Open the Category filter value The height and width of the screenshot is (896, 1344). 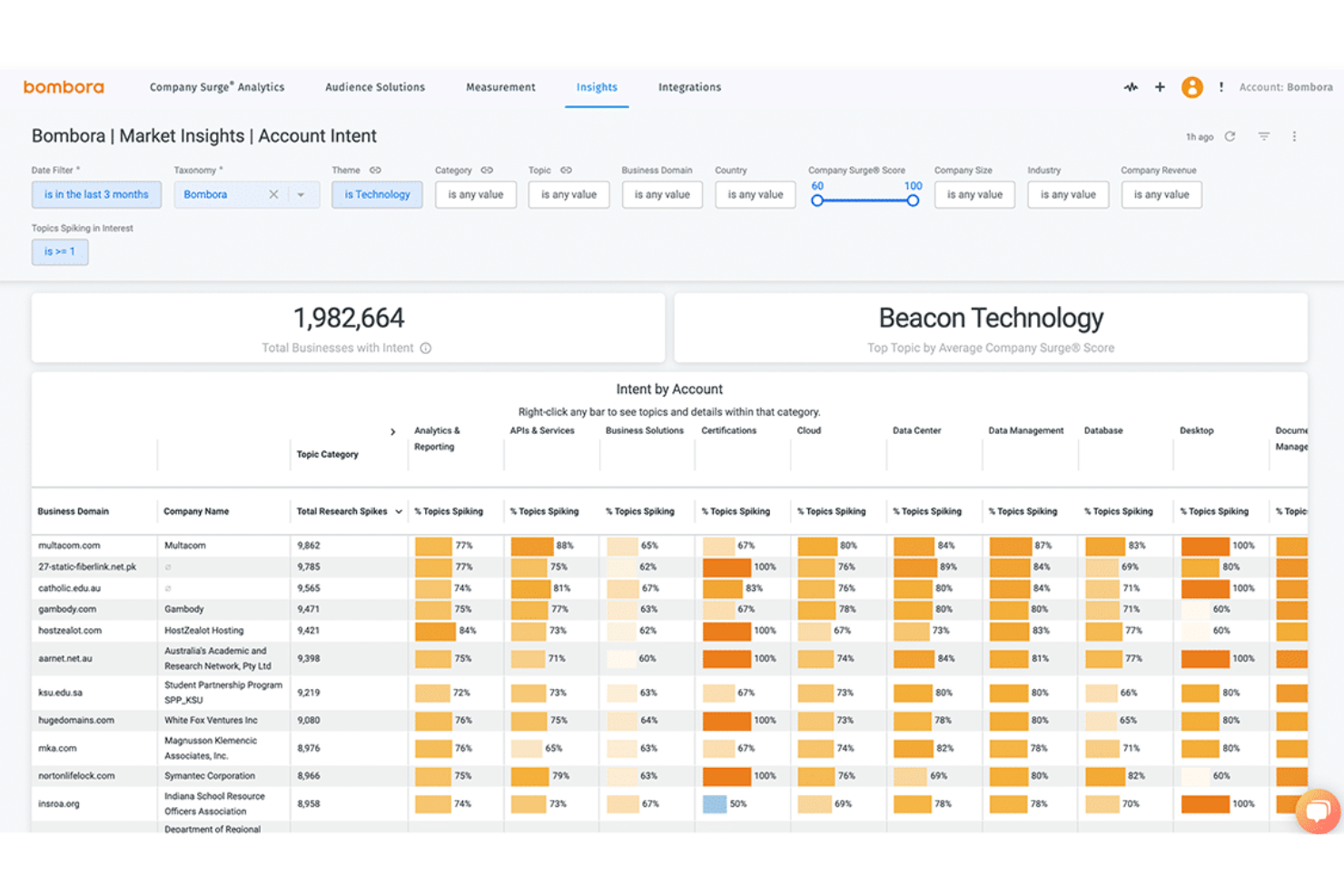click(x=476, y=194)
